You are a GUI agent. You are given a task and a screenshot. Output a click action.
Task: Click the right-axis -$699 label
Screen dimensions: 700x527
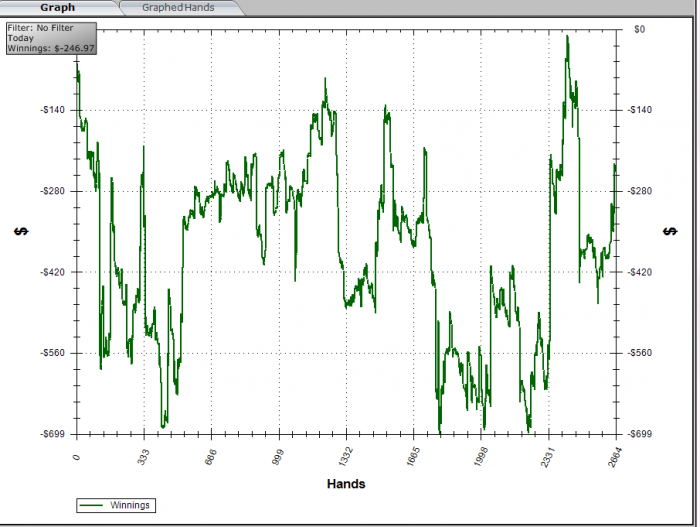(639, 434)
